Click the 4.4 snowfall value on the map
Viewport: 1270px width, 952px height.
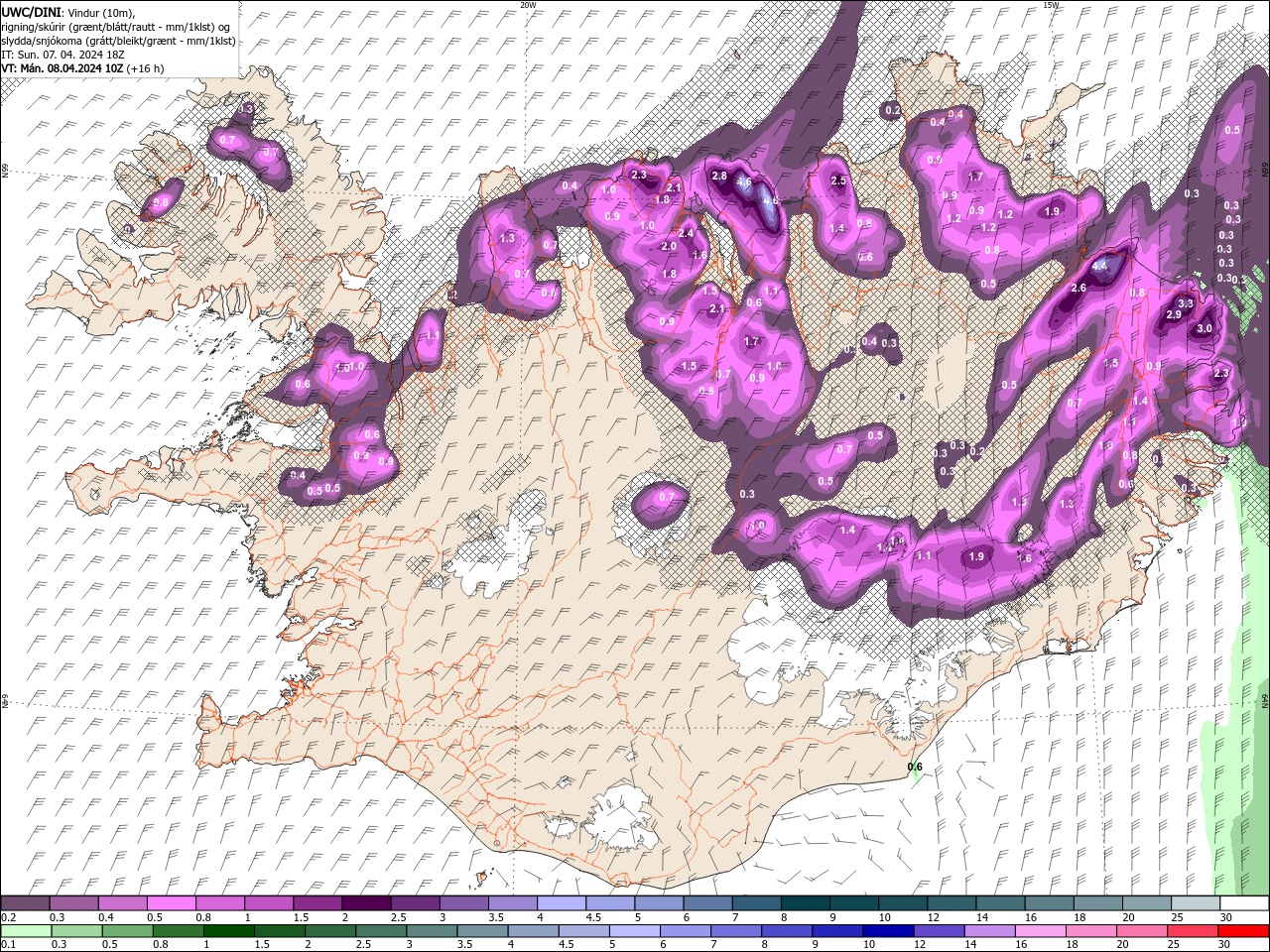[x=1099, y=266]
